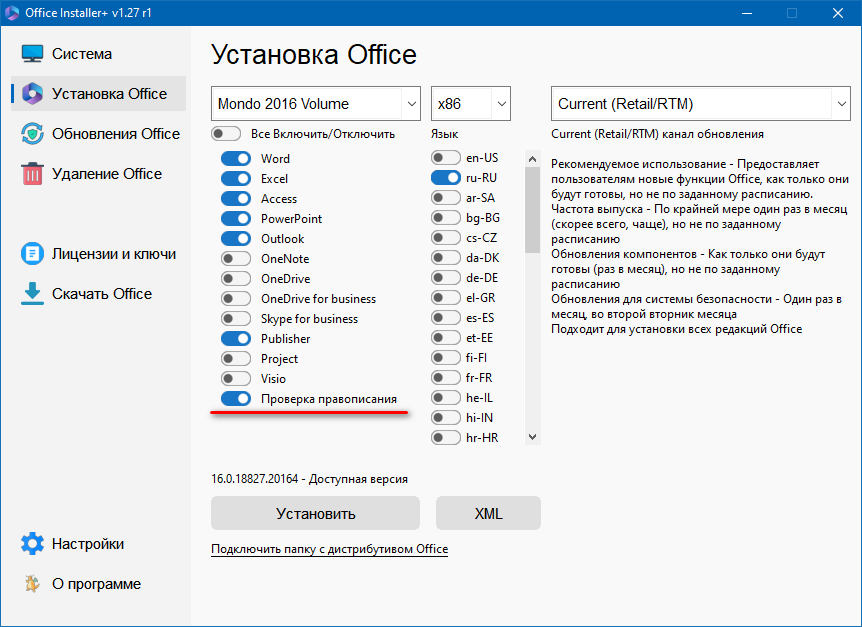Image resolution: width=862 pixels, height=627 pixels.
Task: Click the Установить button
Action: click(316, 513)
